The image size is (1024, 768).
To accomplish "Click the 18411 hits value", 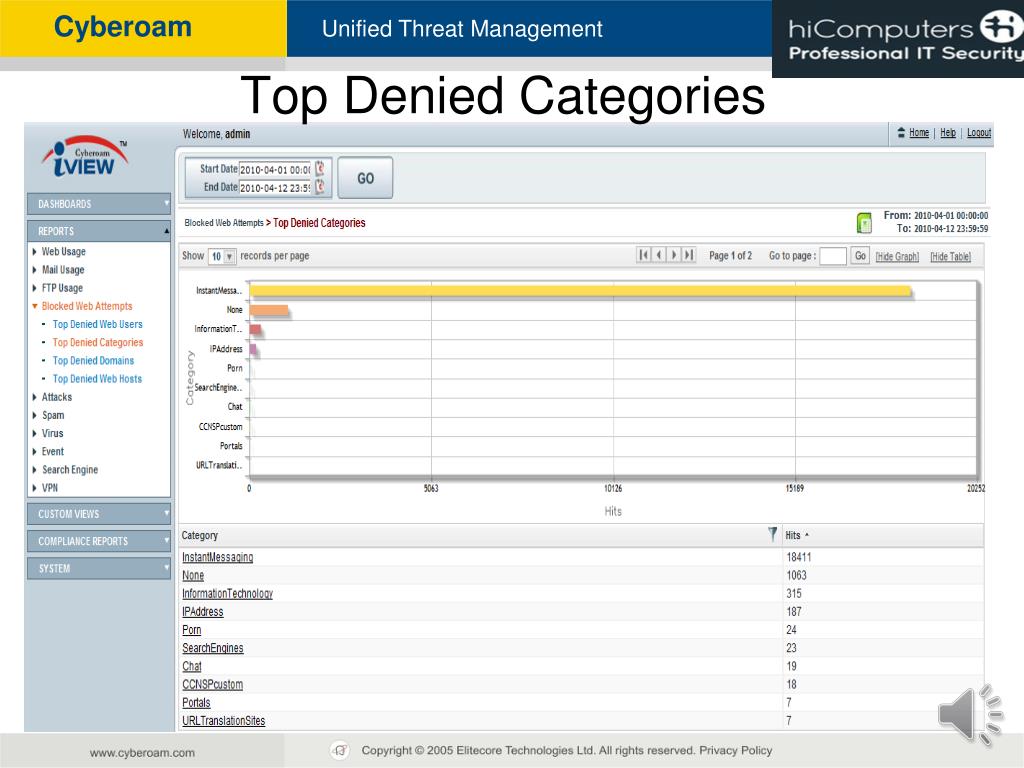I will coord(799,557).
